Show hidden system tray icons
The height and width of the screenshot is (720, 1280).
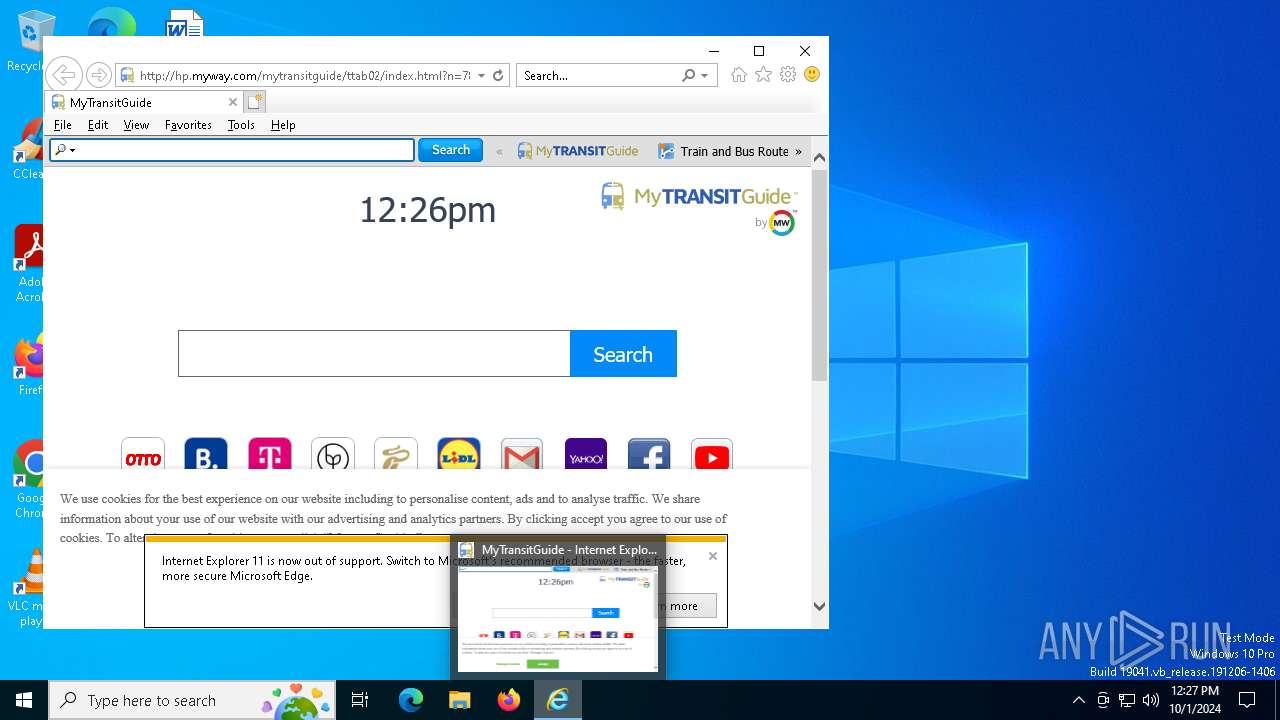tap(1078, 700)
